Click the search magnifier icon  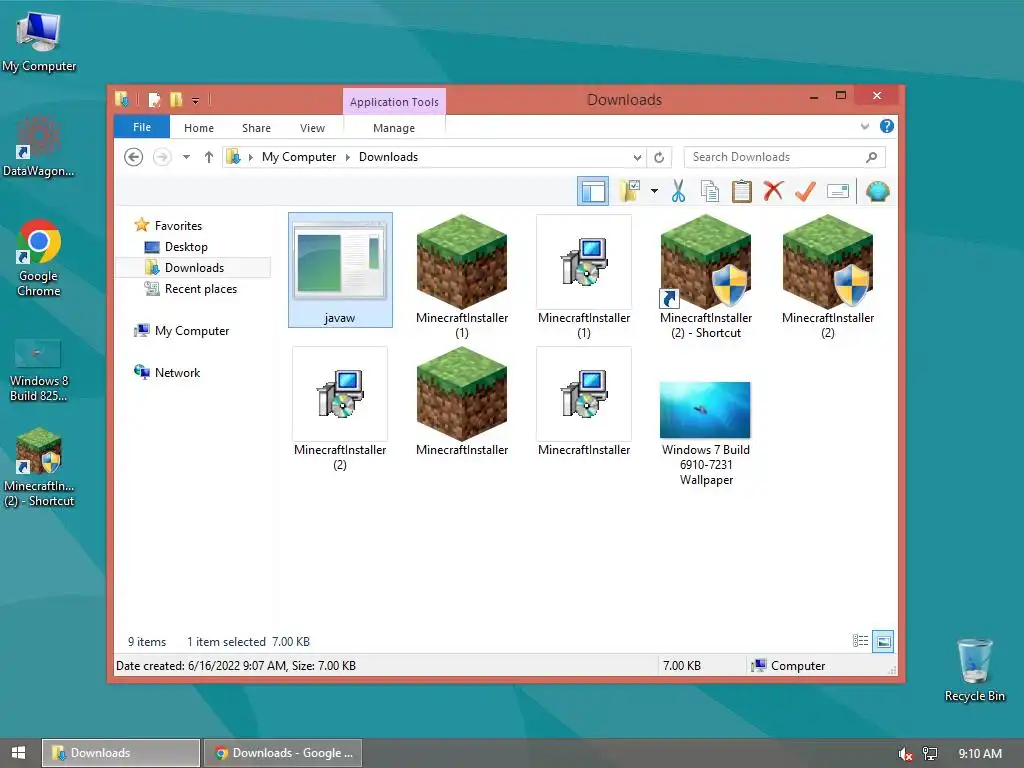[871, 157]
